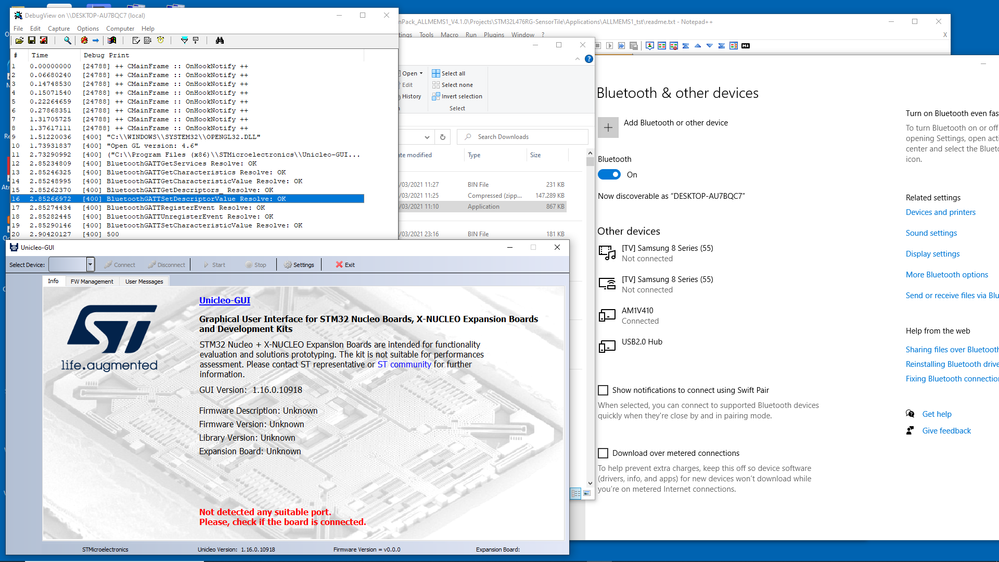
Task: Click the blue down-arrow icon in Notepad++ toolbar
Action: (x=709, y=46)
